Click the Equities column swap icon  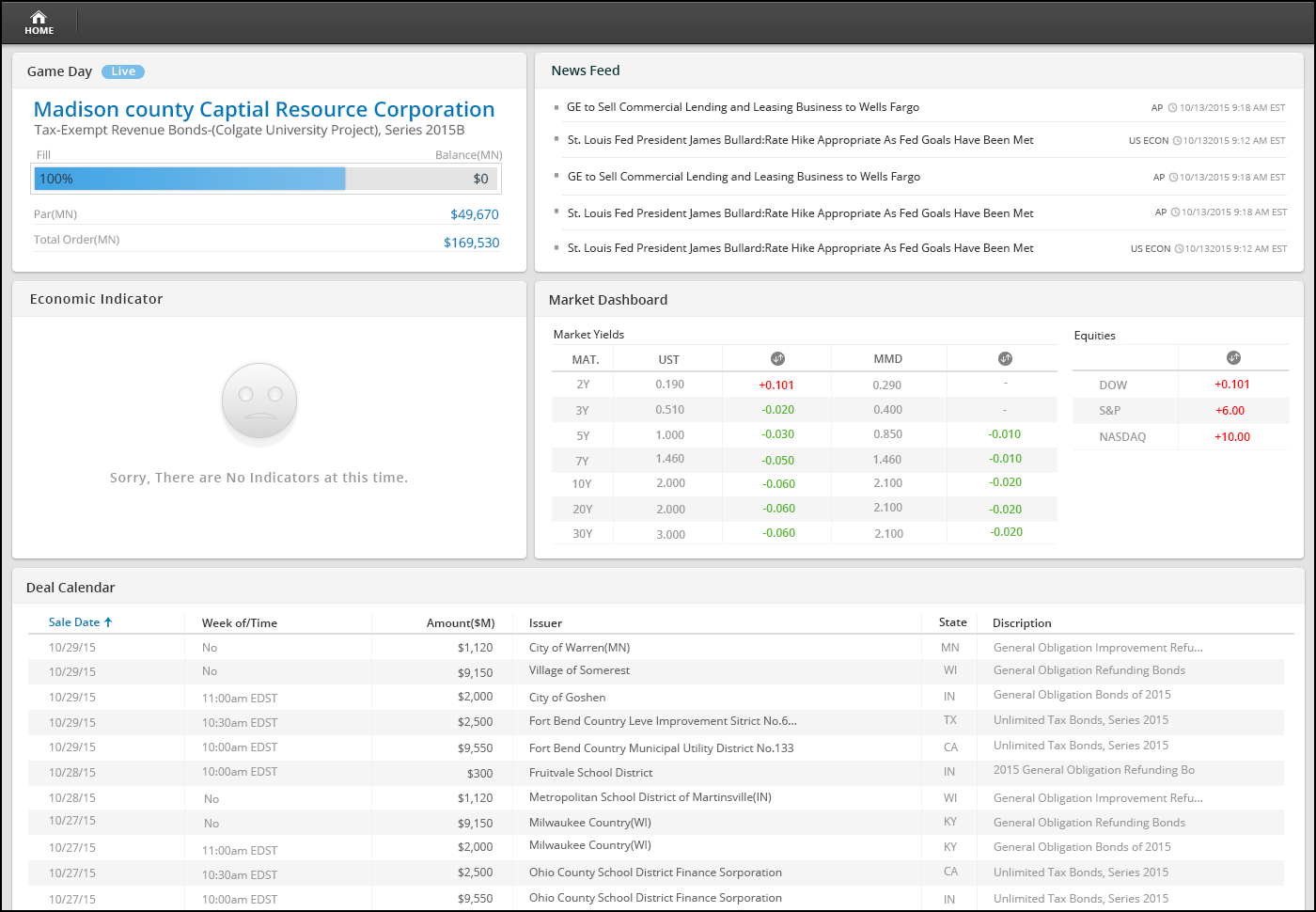[1233, 357]
